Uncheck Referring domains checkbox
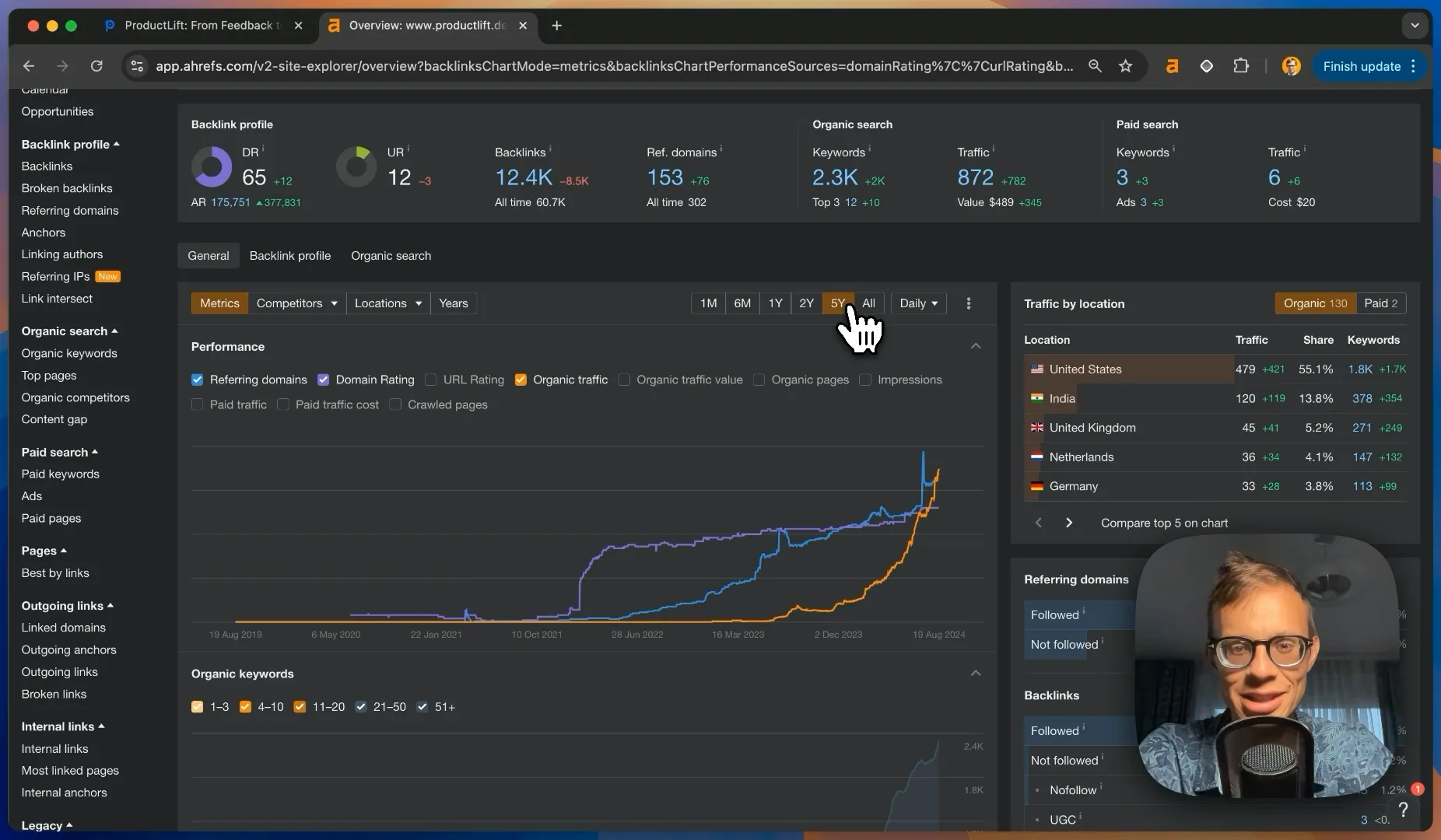 click(197, 380)
